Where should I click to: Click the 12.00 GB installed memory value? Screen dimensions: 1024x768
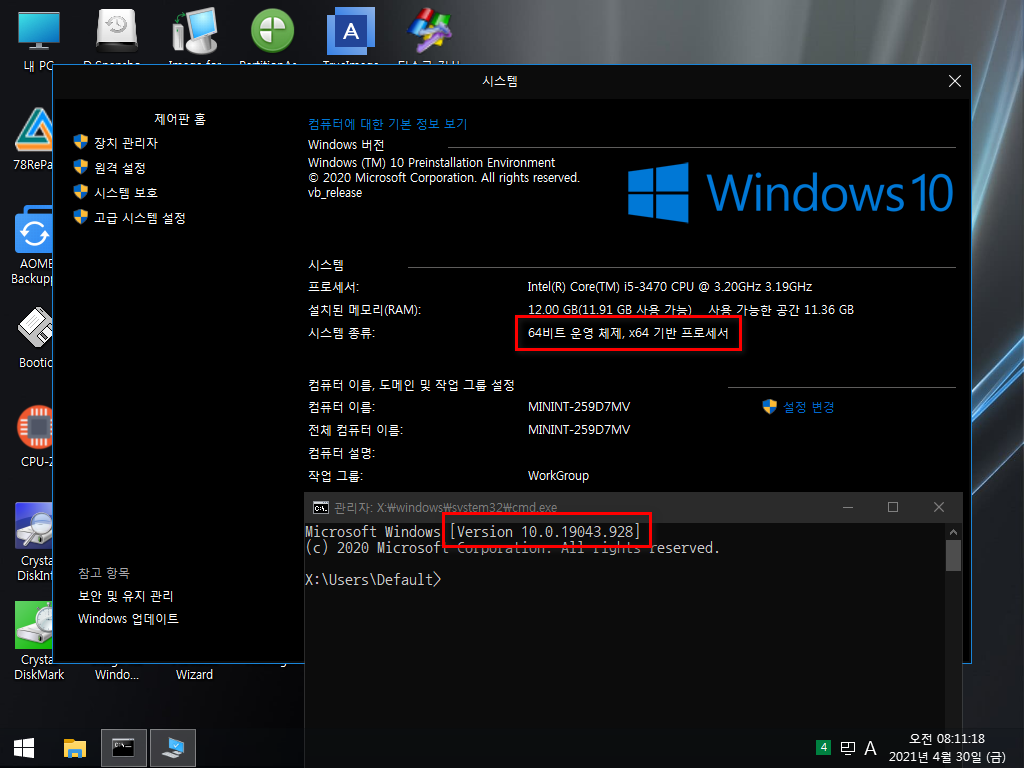pyautogui.click(x=609, y=310)
